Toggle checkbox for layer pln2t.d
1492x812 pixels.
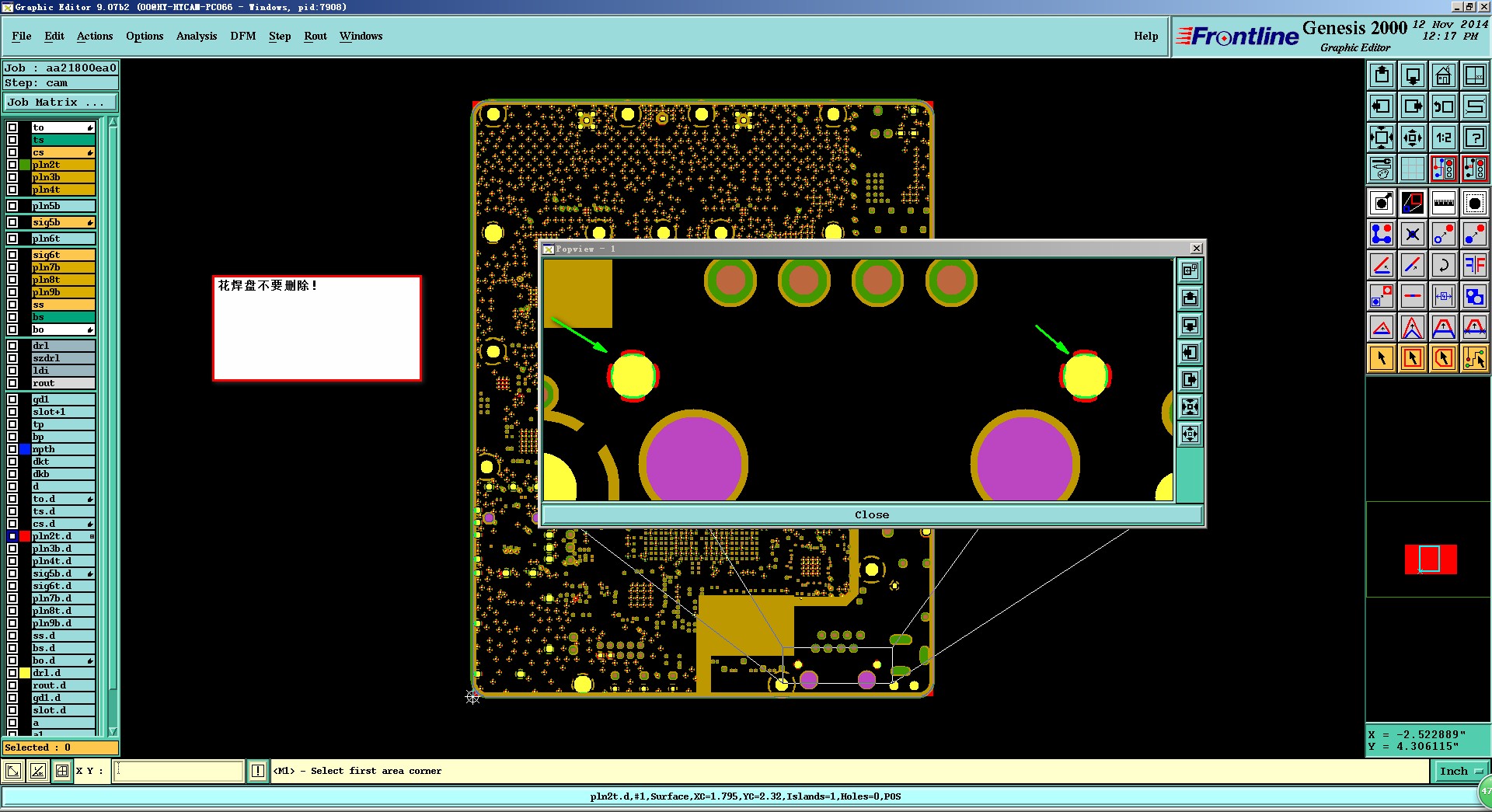click(x=12, y=536)
